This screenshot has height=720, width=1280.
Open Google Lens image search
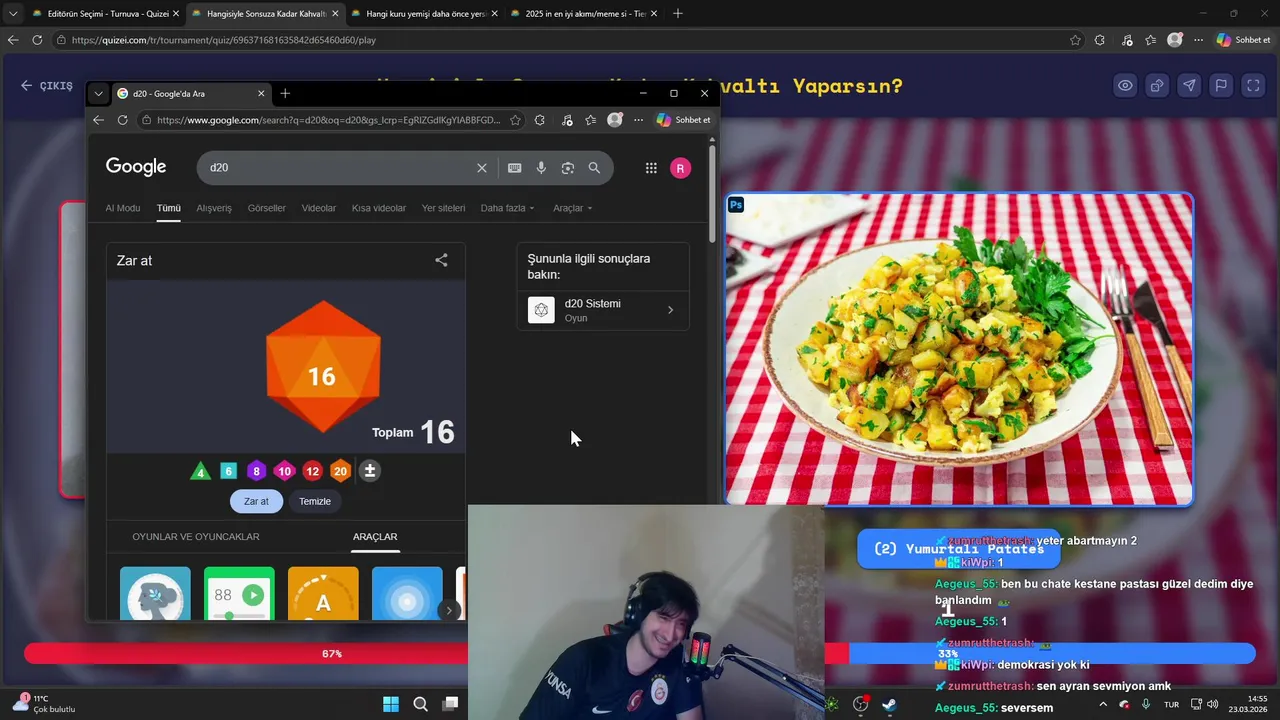tap(567, 168)
